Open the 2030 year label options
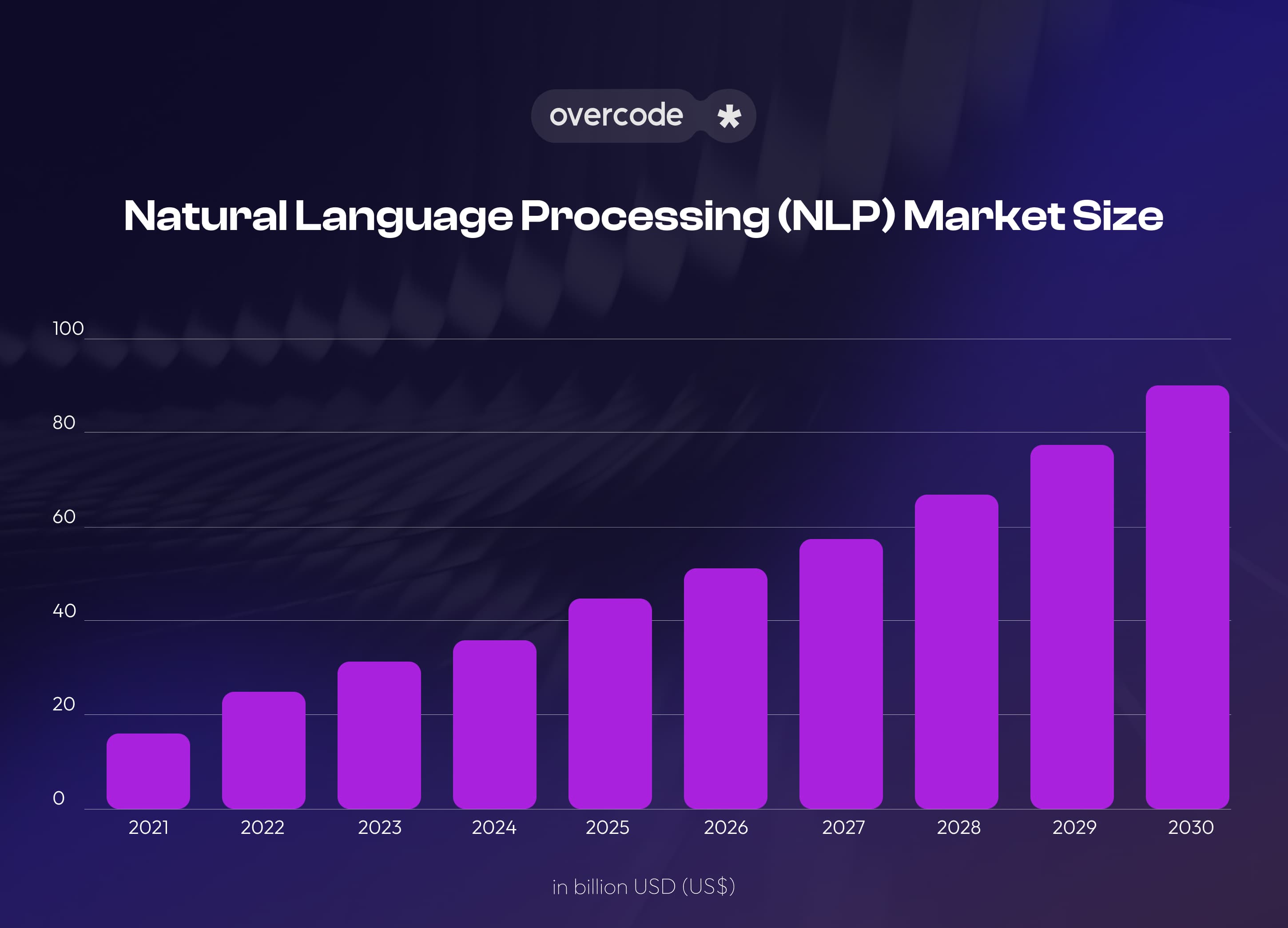 click(x=1191, y=828)
